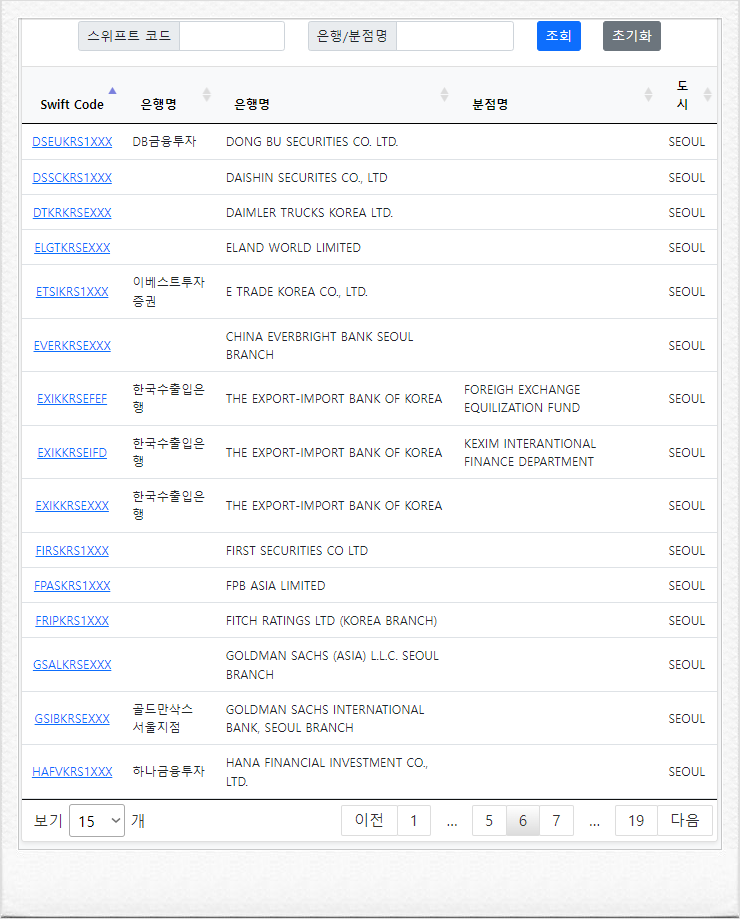Jump to last page 19
Screen dimensions: 740x919
point(636,821)
